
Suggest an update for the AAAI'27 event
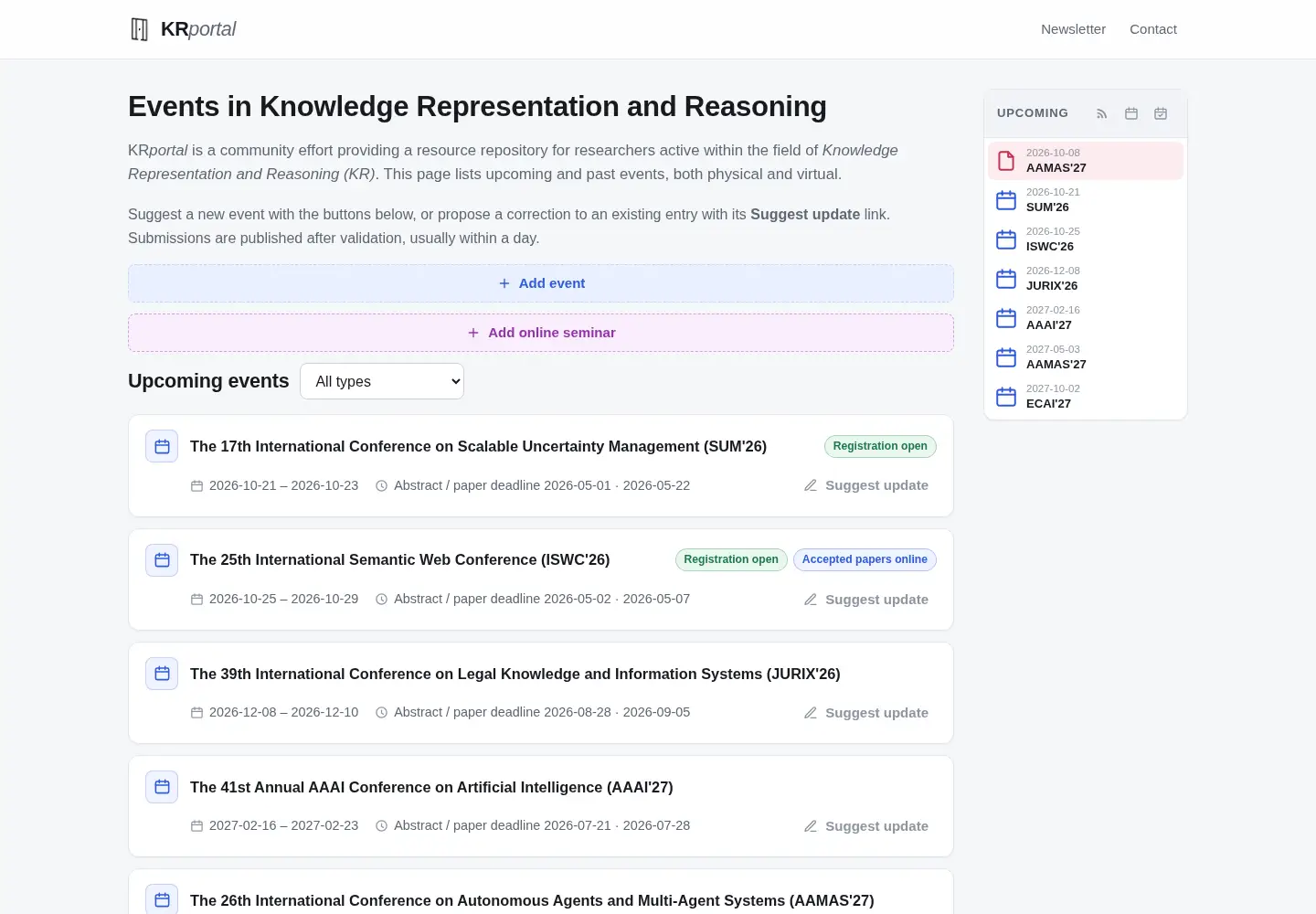click(866, 826)
